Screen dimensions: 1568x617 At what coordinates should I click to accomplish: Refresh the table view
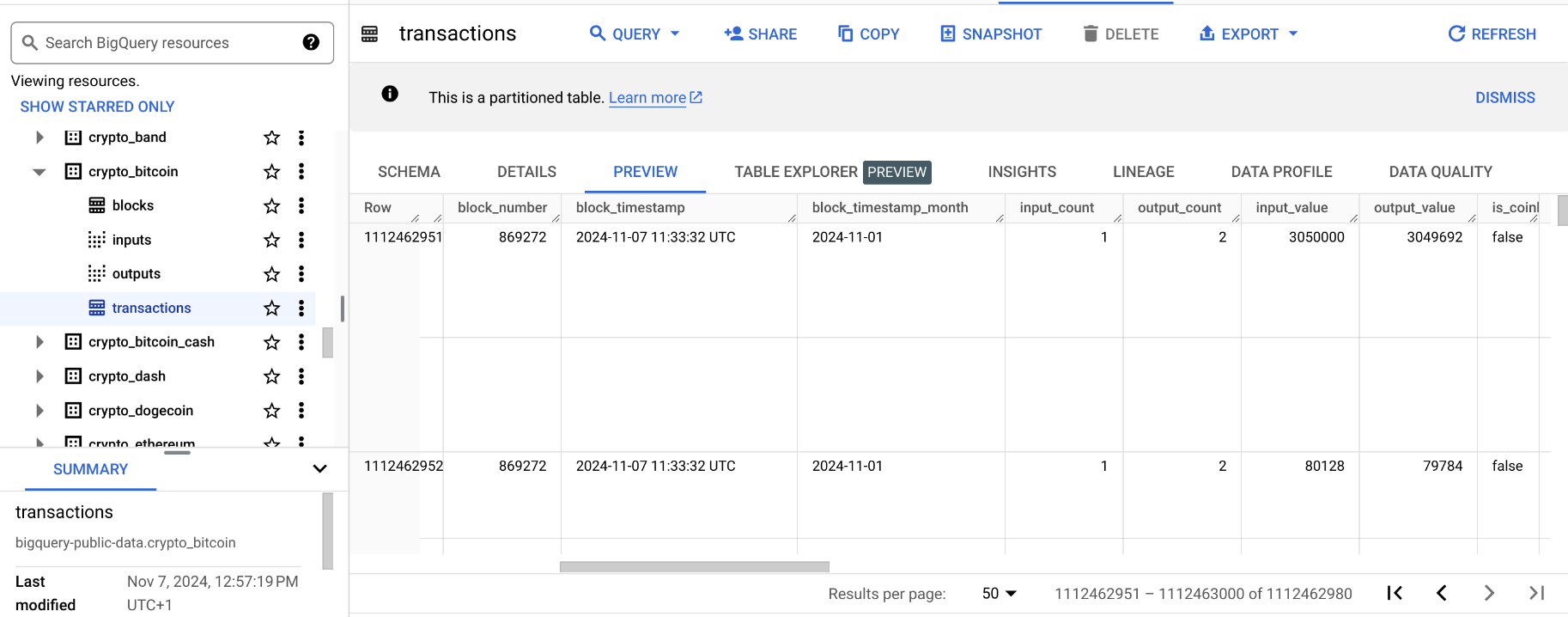(1492, 34)
